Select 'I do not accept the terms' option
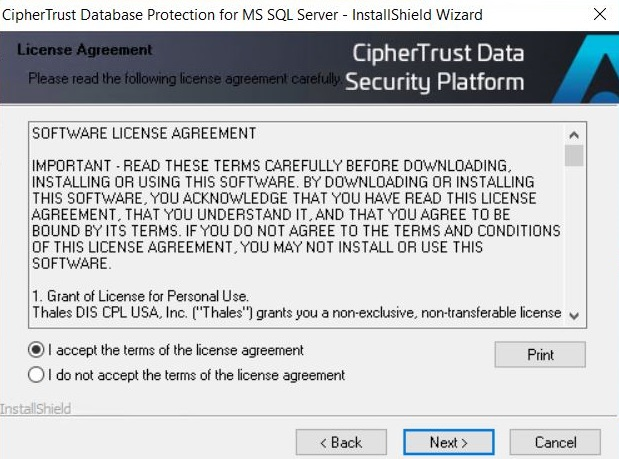619x459 pixels. 36,375
